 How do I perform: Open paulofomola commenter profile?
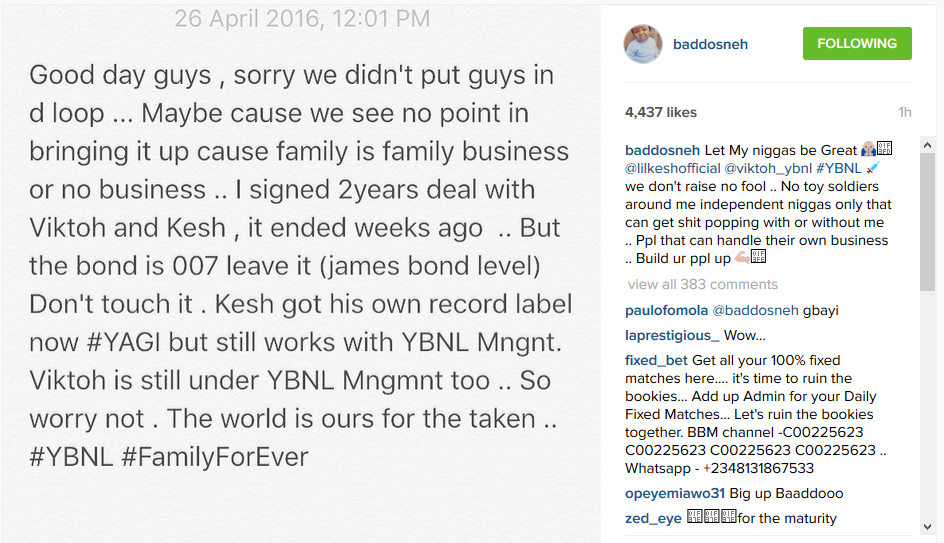pyautogui.click(x=666, y=311)
